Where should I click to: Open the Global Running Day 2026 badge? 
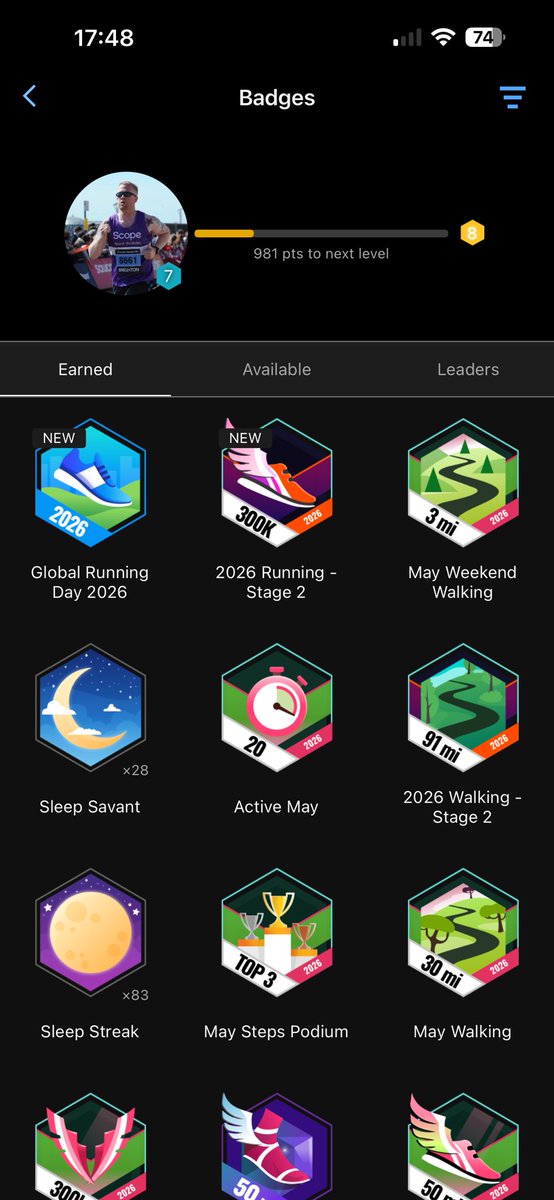[x=90, y=483]
